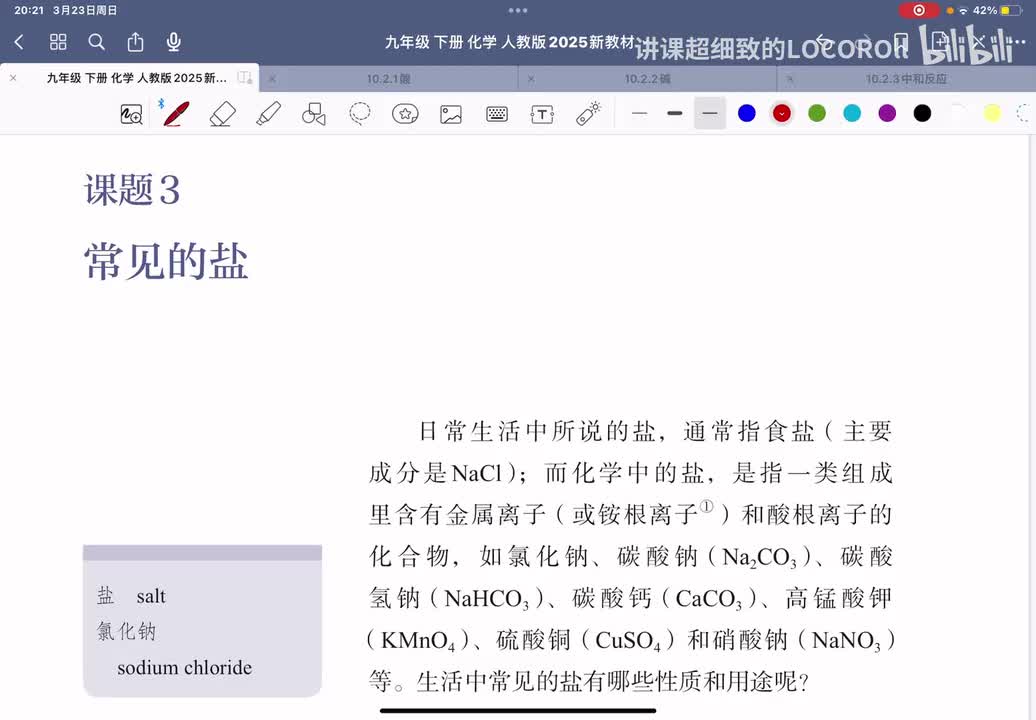Tap the word salt in the vocabulary box

pyautogui.click(x=151, y=596)
